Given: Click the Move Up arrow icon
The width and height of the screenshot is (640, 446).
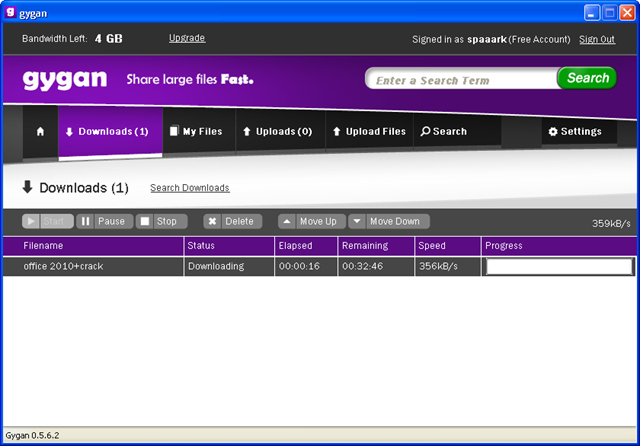Looking at the screenshot, I should click(x=287, y=221).
